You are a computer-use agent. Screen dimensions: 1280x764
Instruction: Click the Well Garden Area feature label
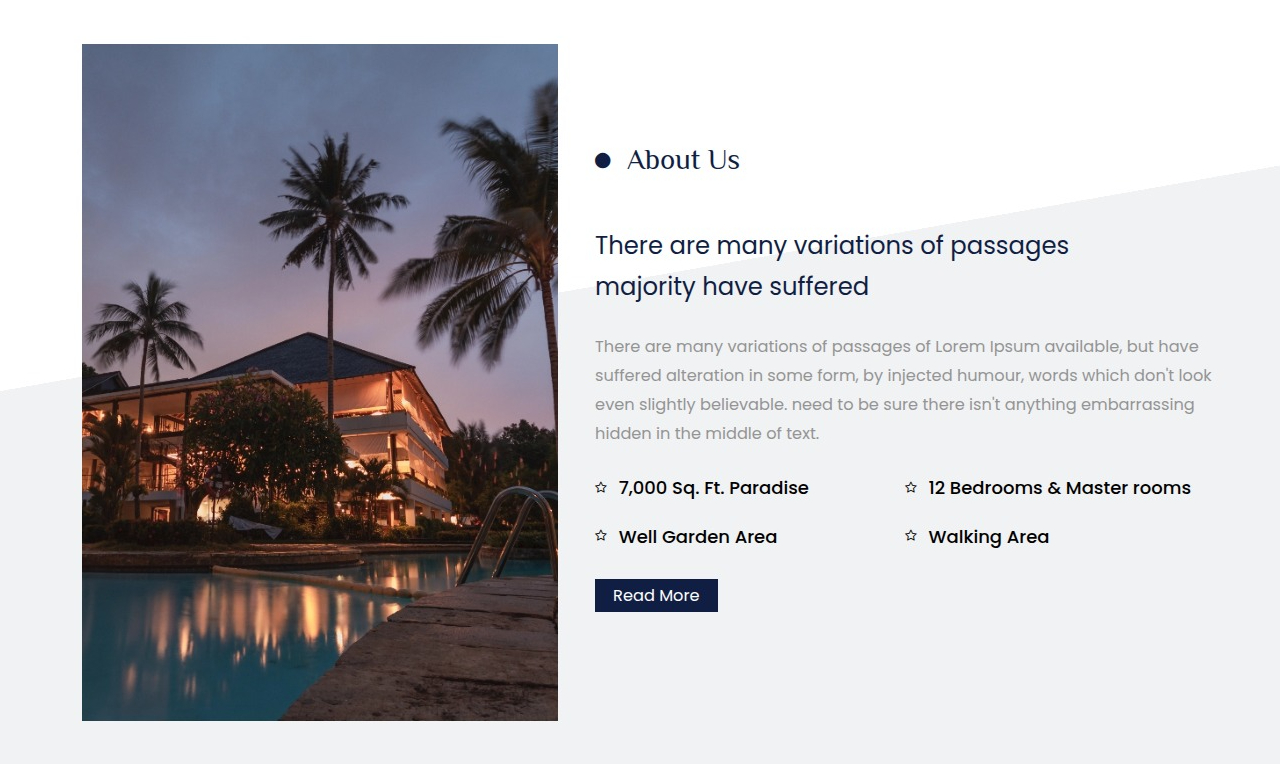click(x=697, y=537)
